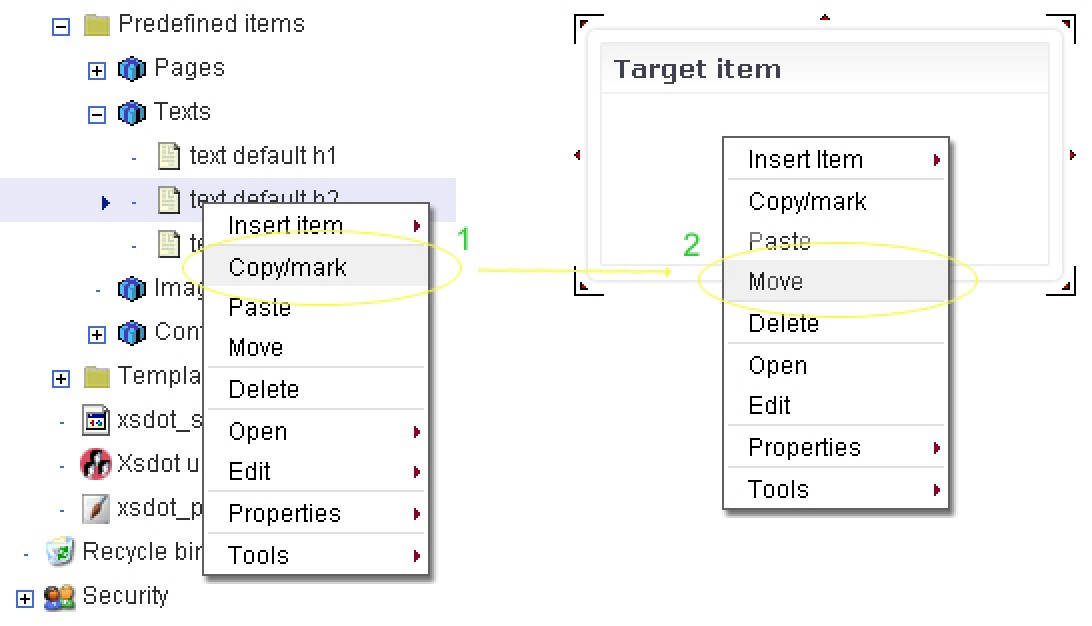Expand the Pages tree node
This screenshot has height=626, width=1092.
point(97,71)
